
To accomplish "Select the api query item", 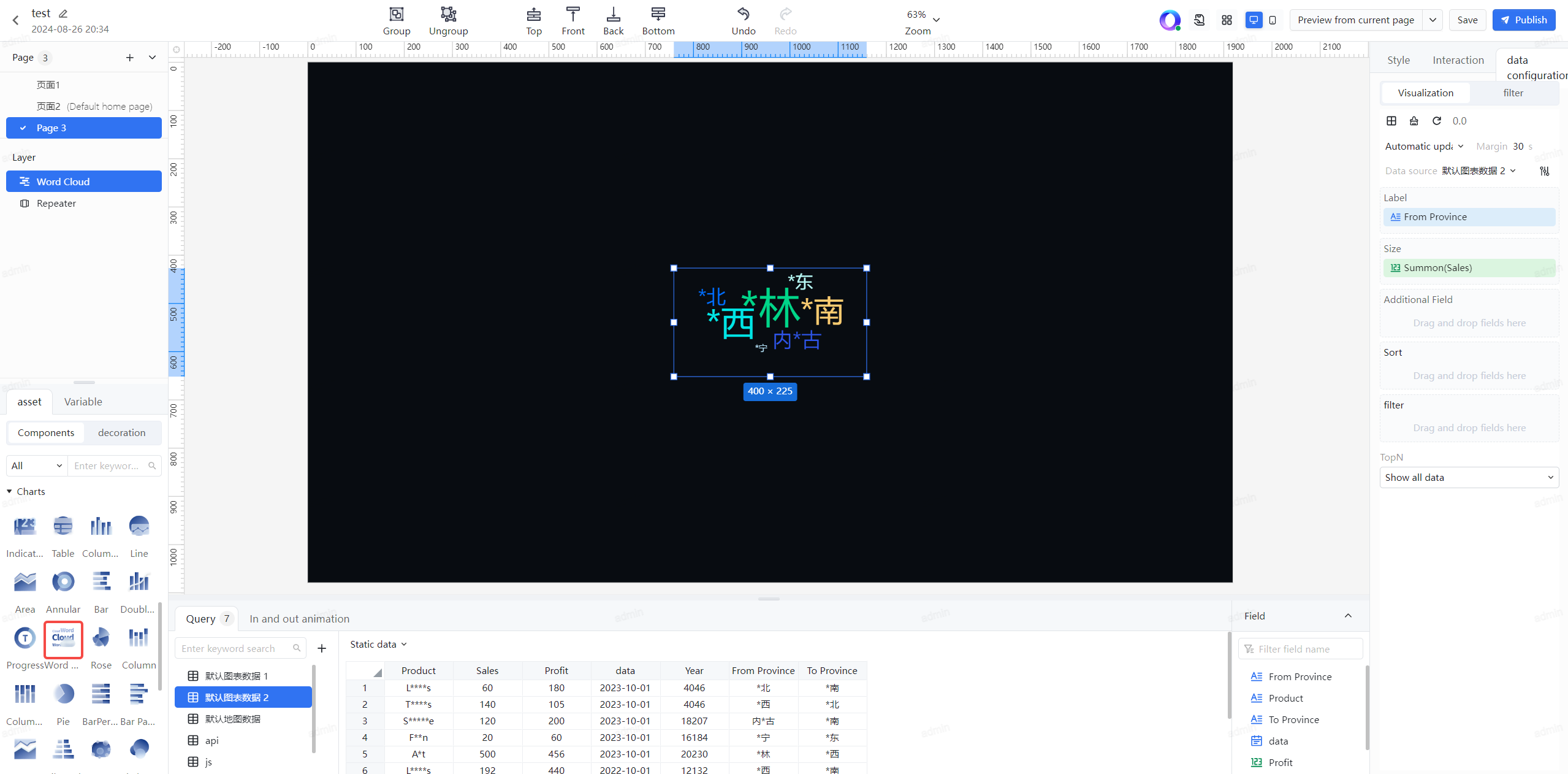I will coord(243,740).
